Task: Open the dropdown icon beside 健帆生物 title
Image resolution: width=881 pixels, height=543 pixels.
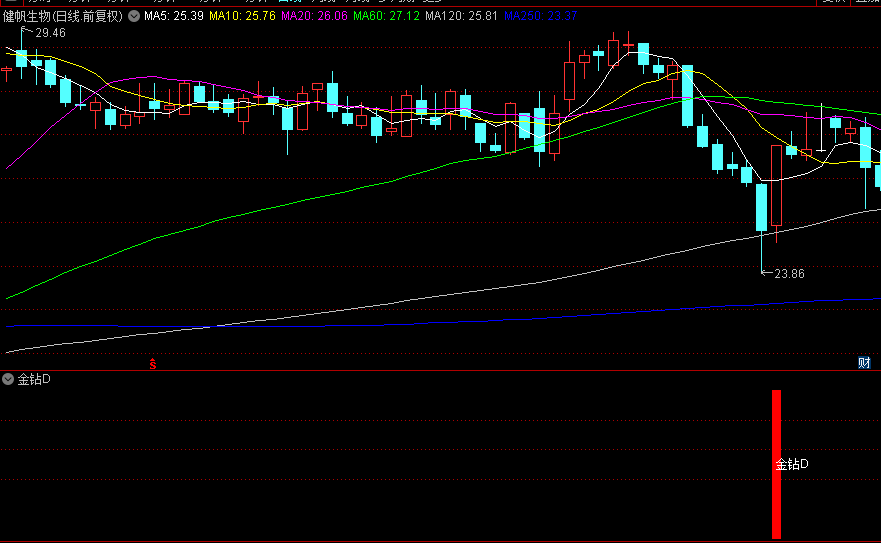Action: (x=134, y=16)
